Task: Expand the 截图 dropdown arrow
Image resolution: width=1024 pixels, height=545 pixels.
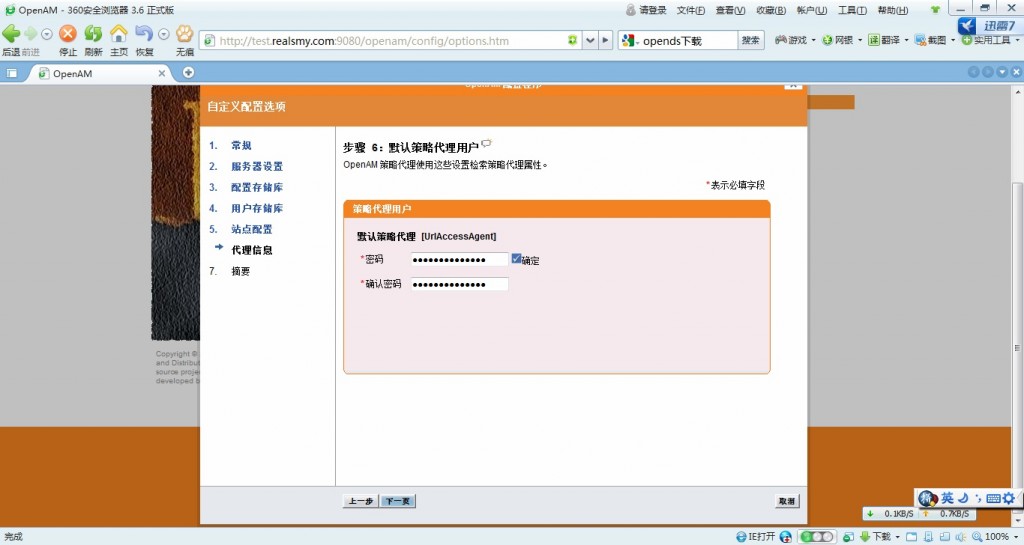Action: point(953,40)
